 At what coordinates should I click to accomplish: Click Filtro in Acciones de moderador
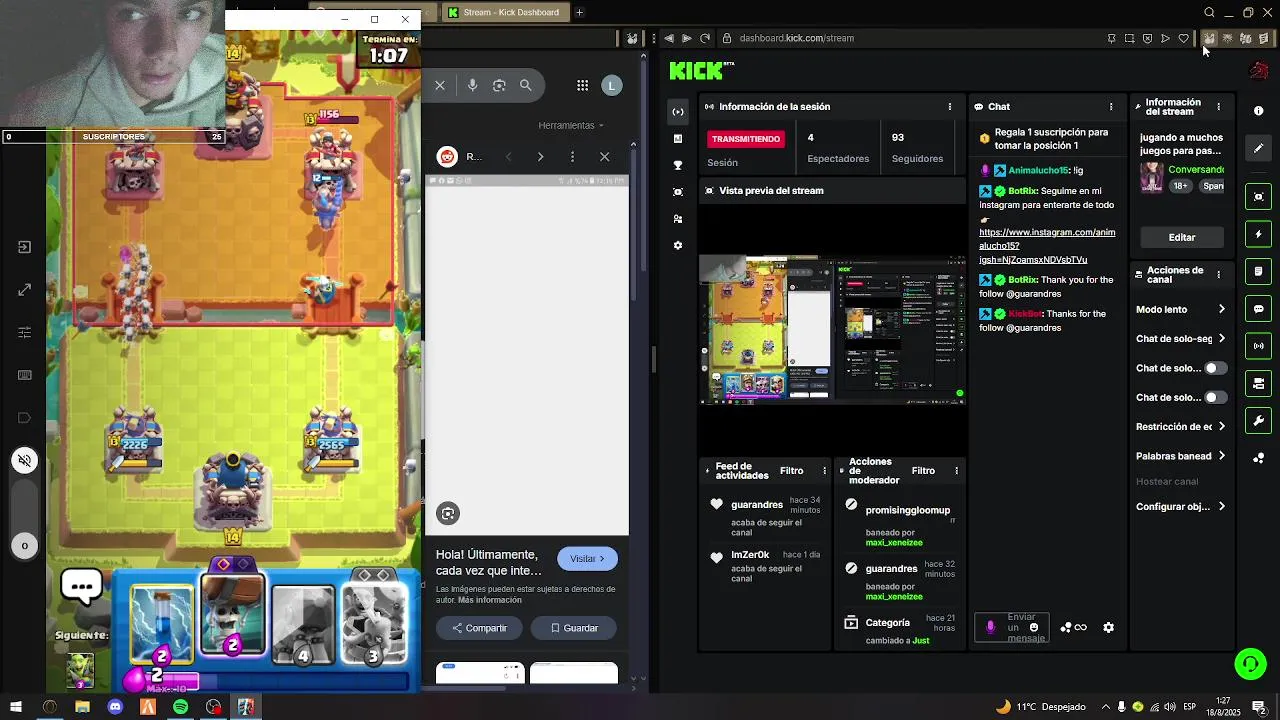pyautogui.click(x=923, y=470)
